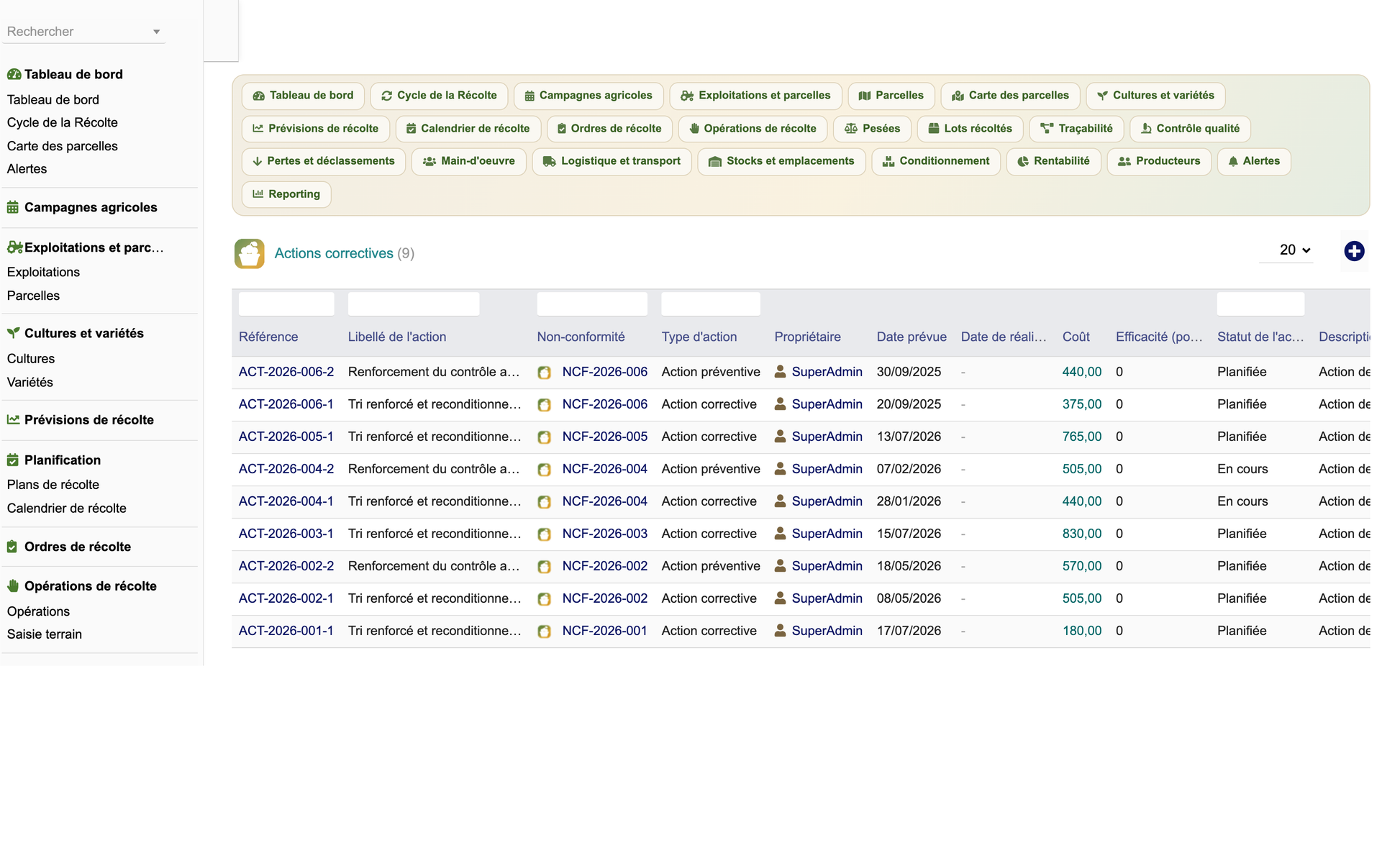Open Prévisions de récolte pill

(x=316, y=129)
